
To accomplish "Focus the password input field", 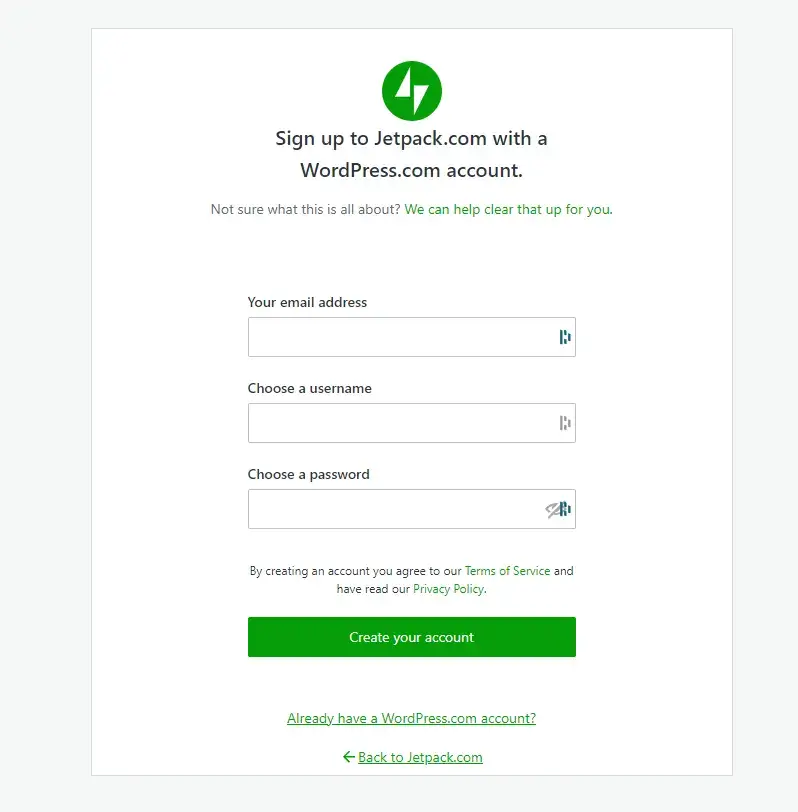I will (412, 509).
